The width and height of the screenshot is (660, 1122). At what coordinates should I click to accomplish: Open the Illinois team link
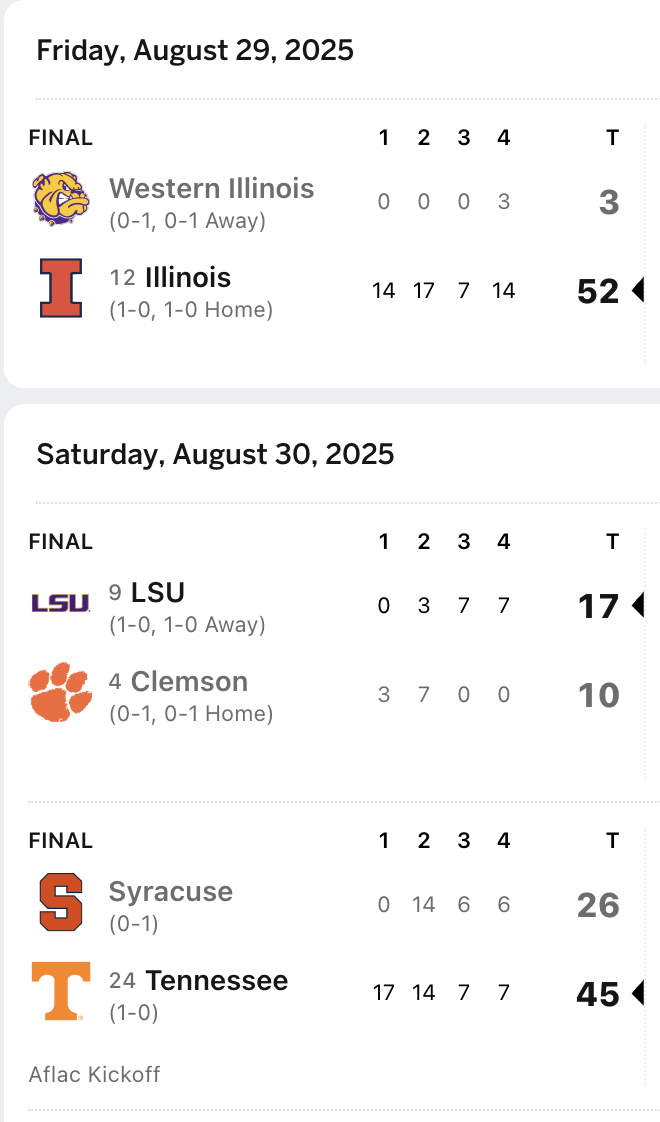188,277
